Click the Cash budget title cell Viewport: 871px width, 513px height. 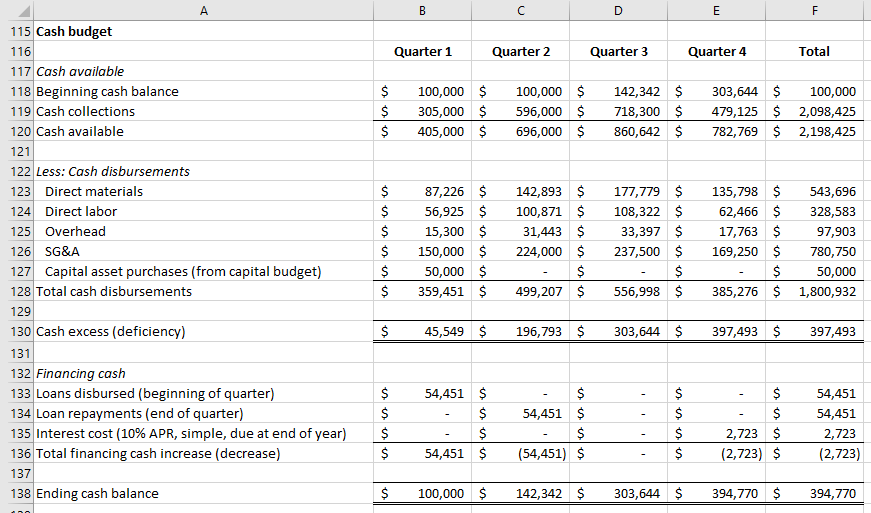[203, 31]
